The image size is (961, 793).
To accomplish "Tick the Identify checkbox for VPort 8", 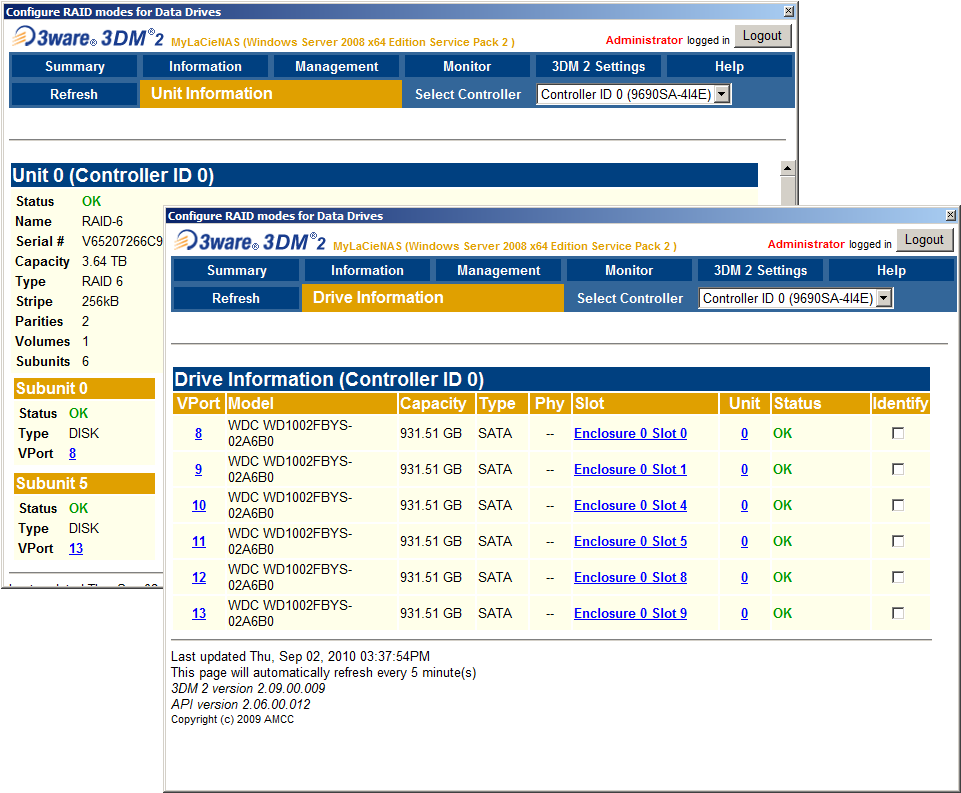I will tap(898, 433).
